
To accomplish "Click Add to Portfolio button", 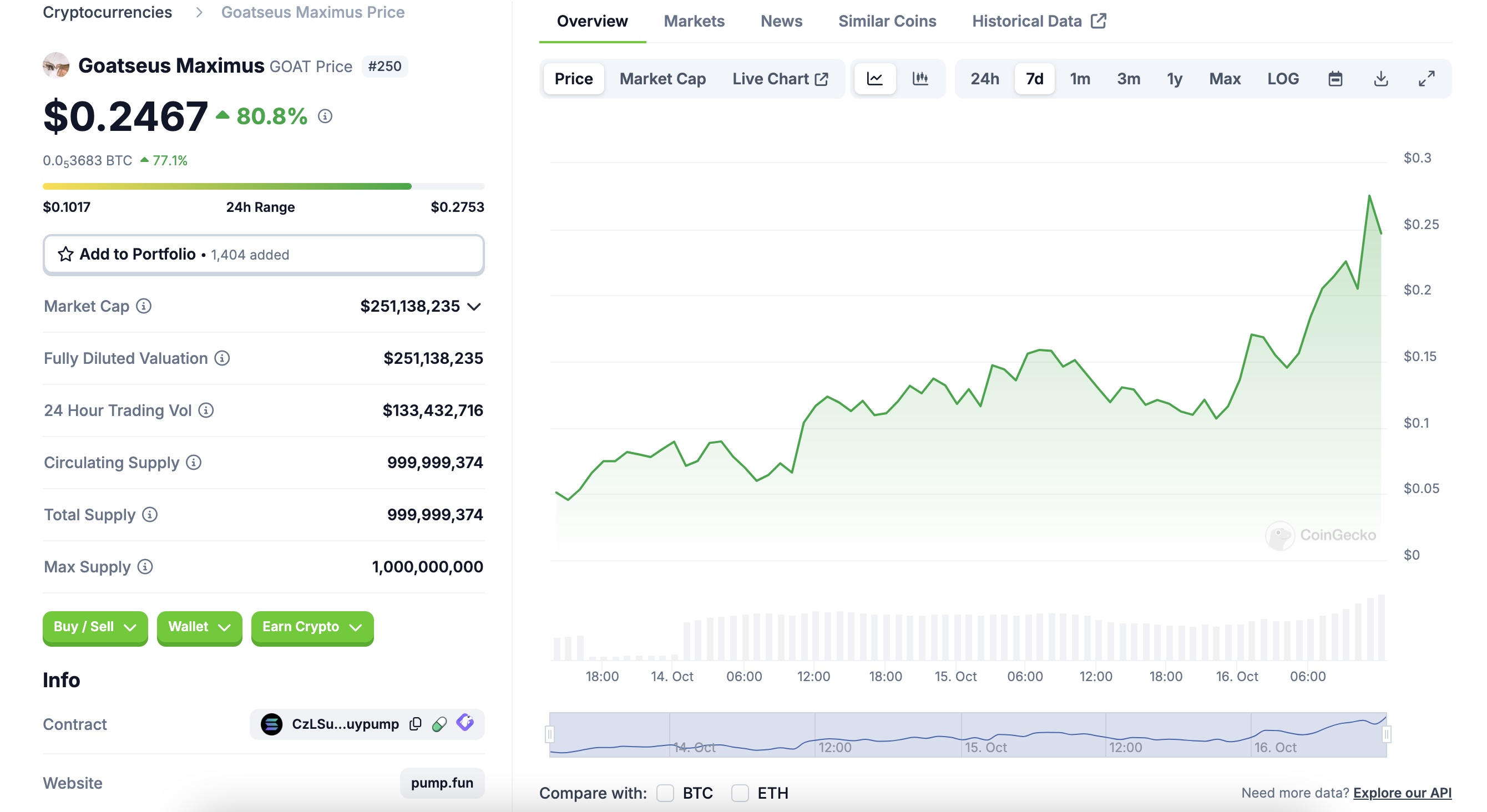I will pos(264,254).
